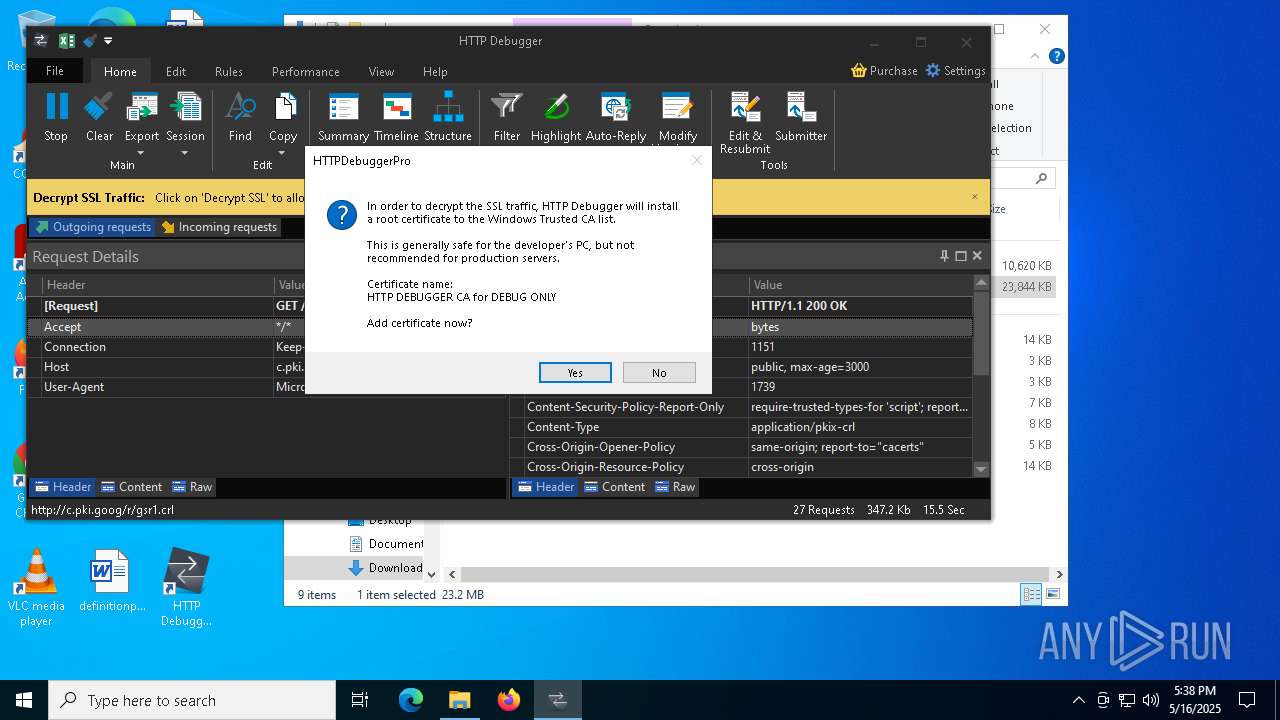Screen dimensions: 1280x720
Task: Select the Cross-Origin-Opener-Policy row
Action: click(741, 447)
